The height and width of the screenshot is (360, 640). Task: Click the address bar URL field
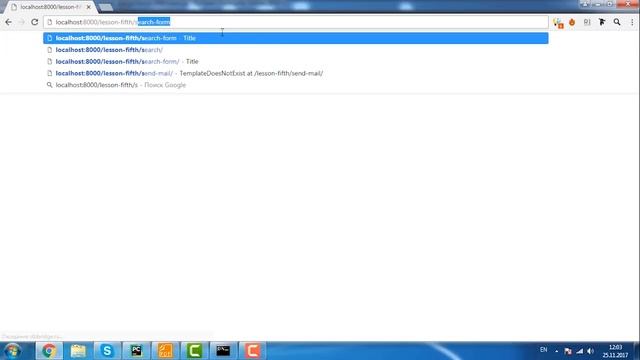(296, 22)
